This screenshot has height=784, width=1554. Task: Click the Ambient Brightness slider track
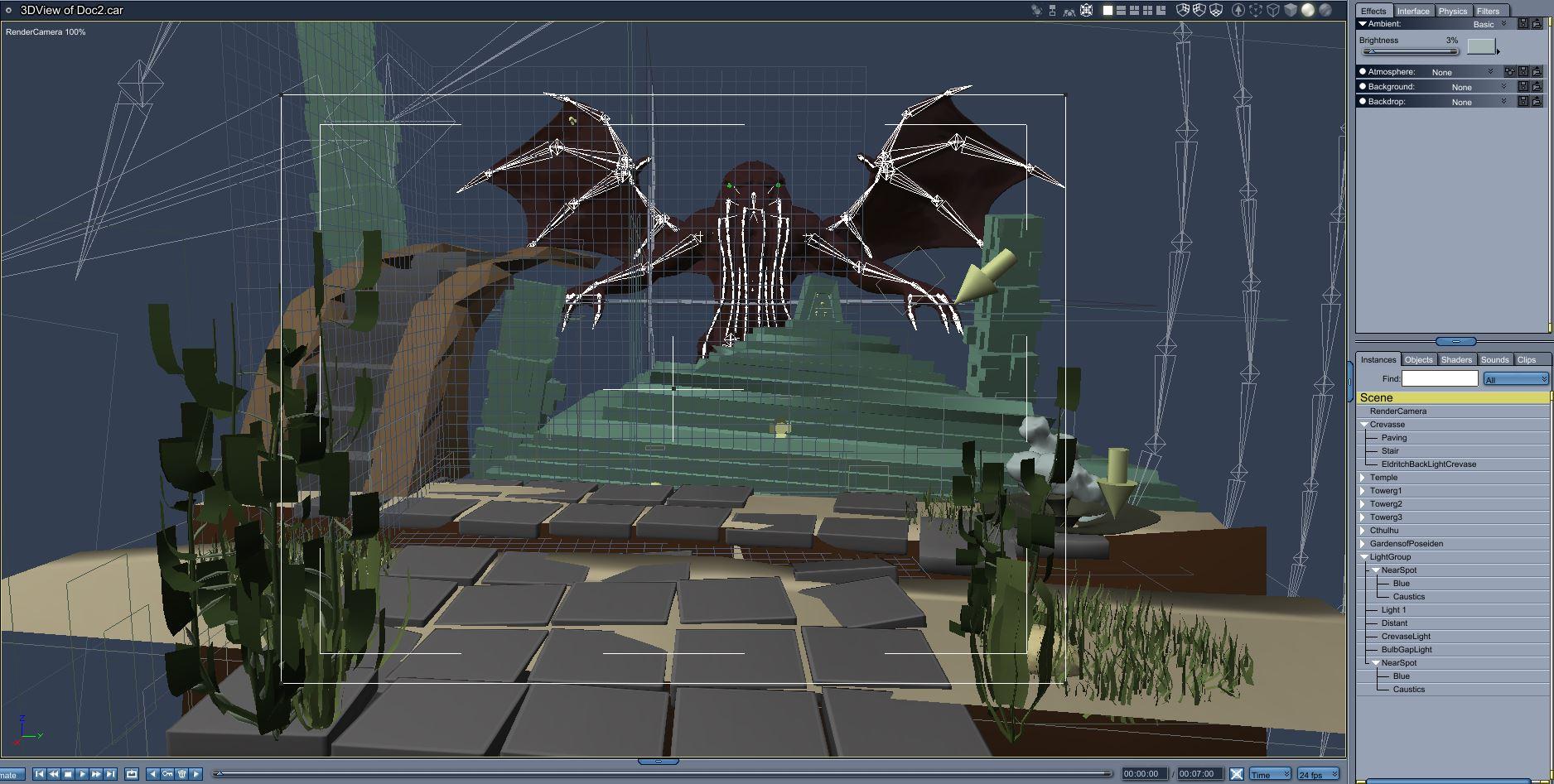click(x=1410, y=52)
